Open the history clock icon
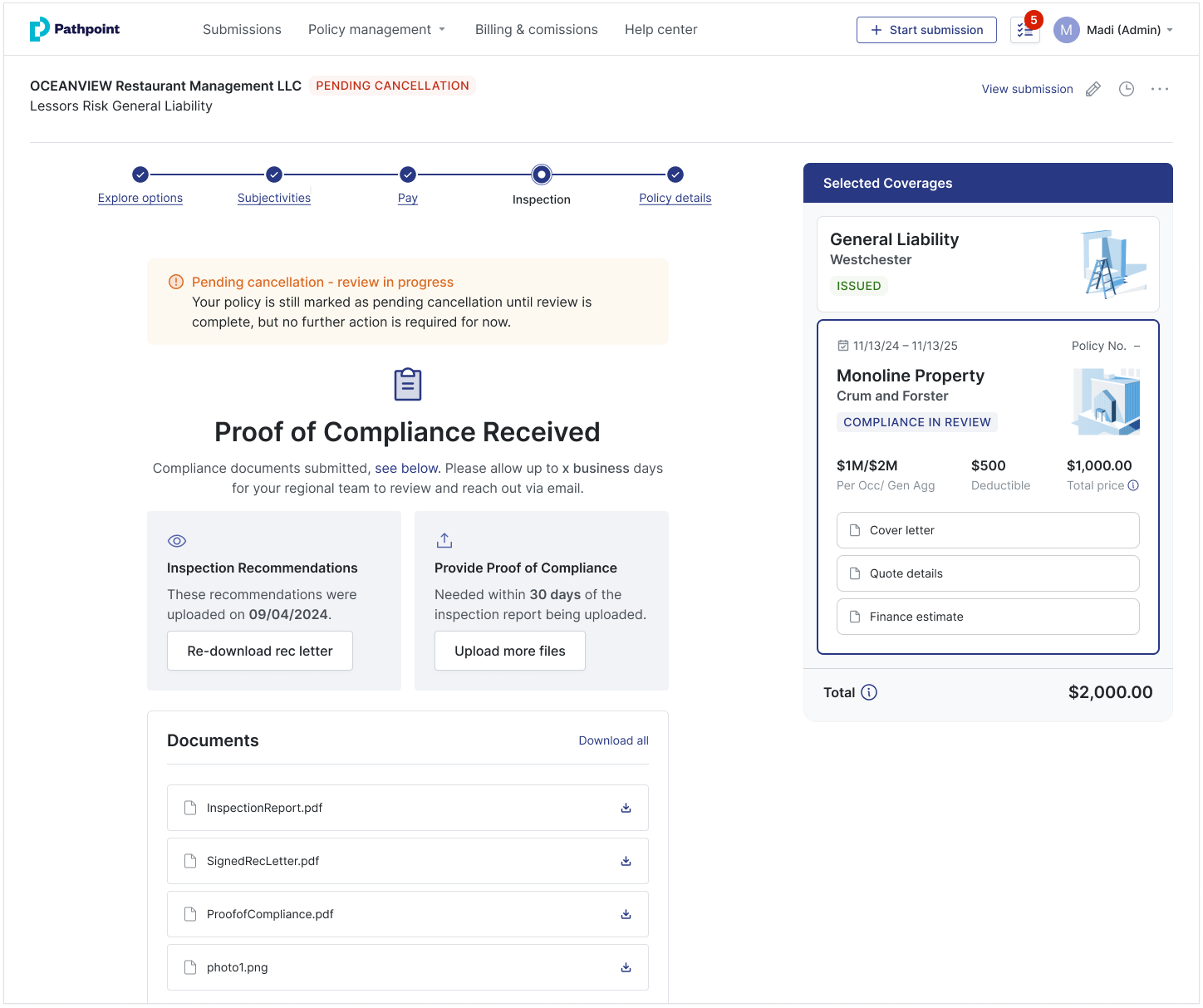Image resolution: width=1203 pixels, height=1008 pixels. tap(1127, 89)
